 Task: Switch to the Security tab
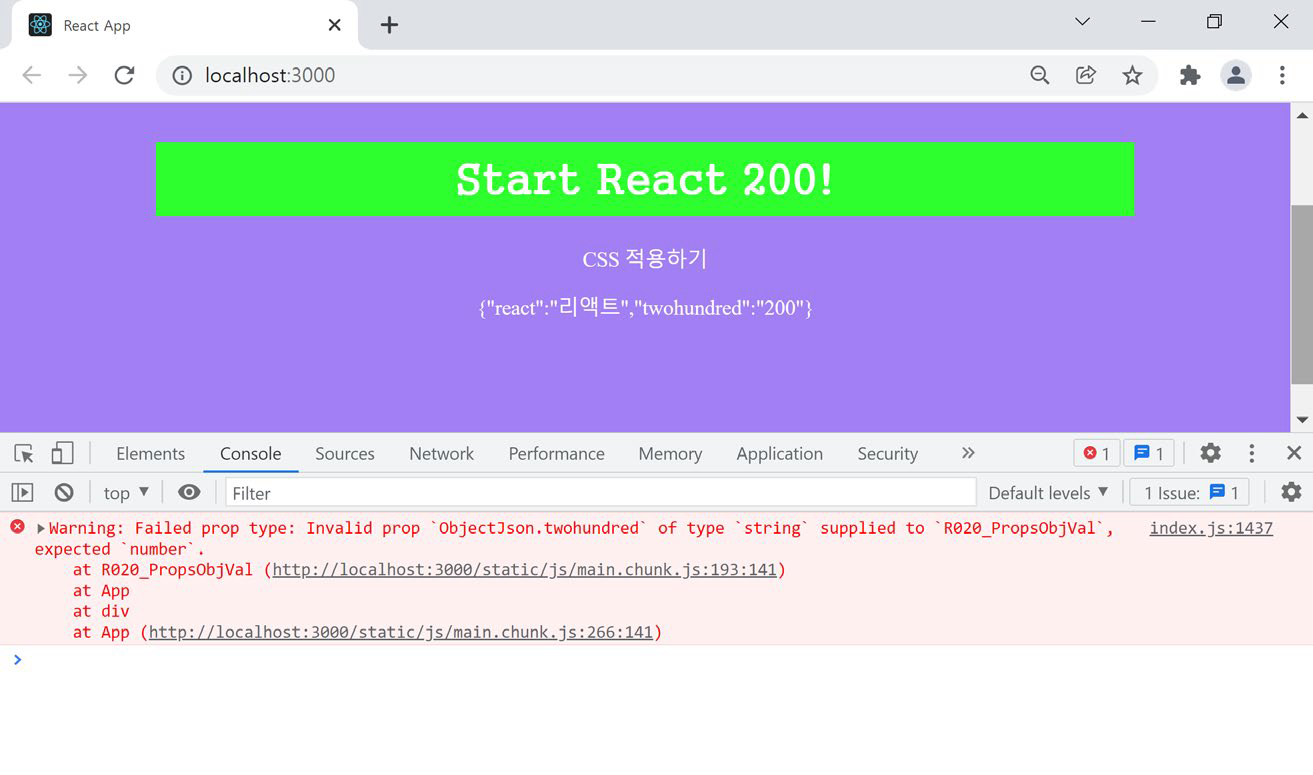887,453
